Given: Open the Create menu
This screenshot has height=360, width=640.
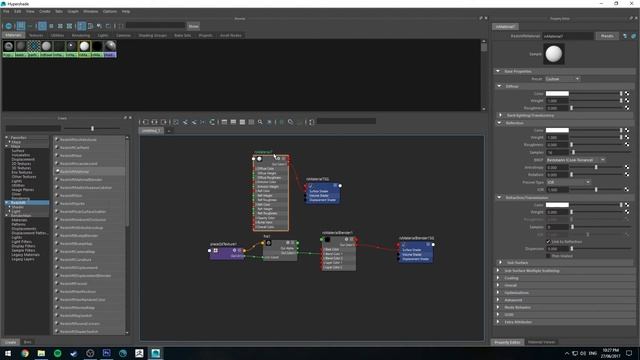Looking at the screenshot, I should point(44,11).
